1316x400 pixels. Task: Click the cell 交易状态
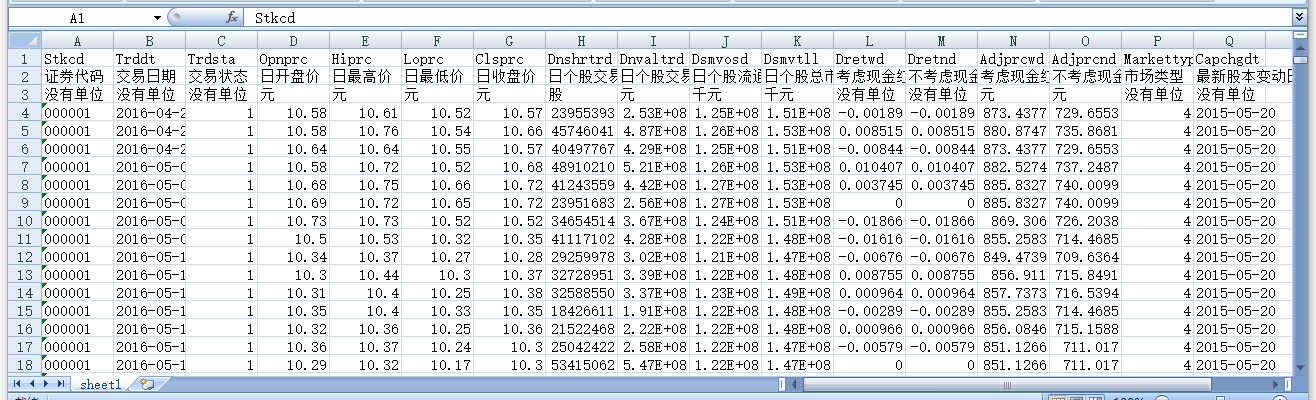221,76
